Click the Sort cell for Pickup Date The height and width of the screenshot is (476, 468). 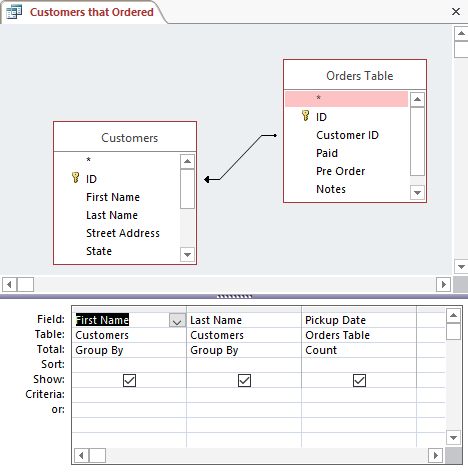point(359,365)
